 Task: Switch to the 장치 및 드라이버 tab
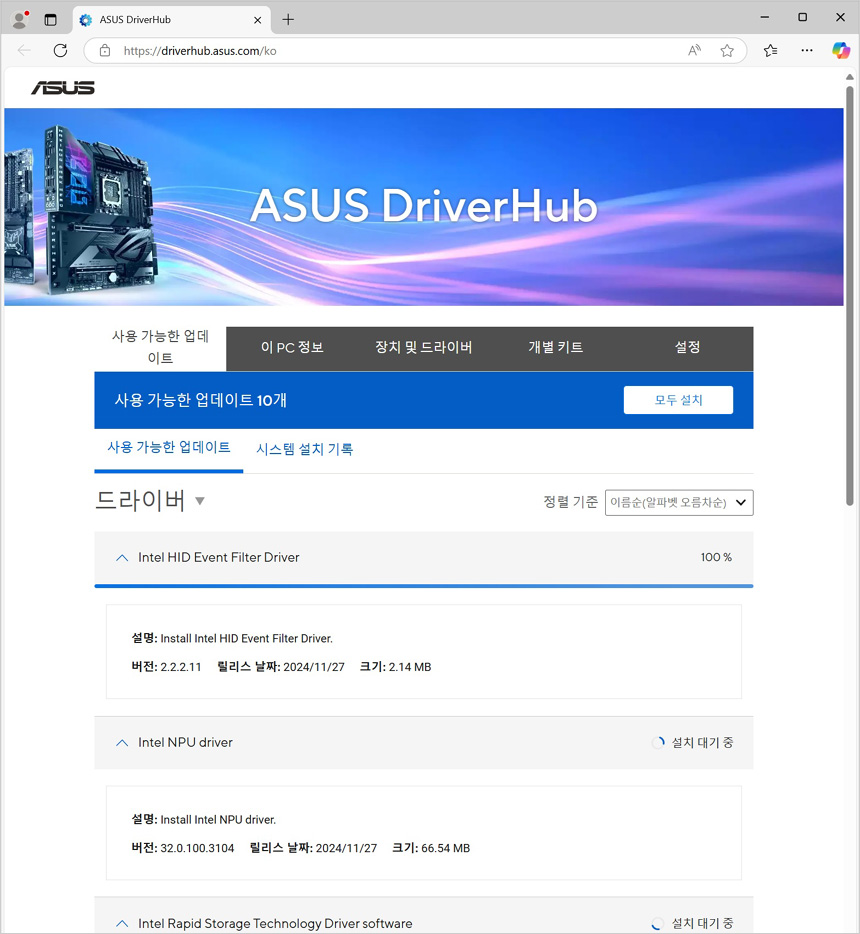coord(423,348)
